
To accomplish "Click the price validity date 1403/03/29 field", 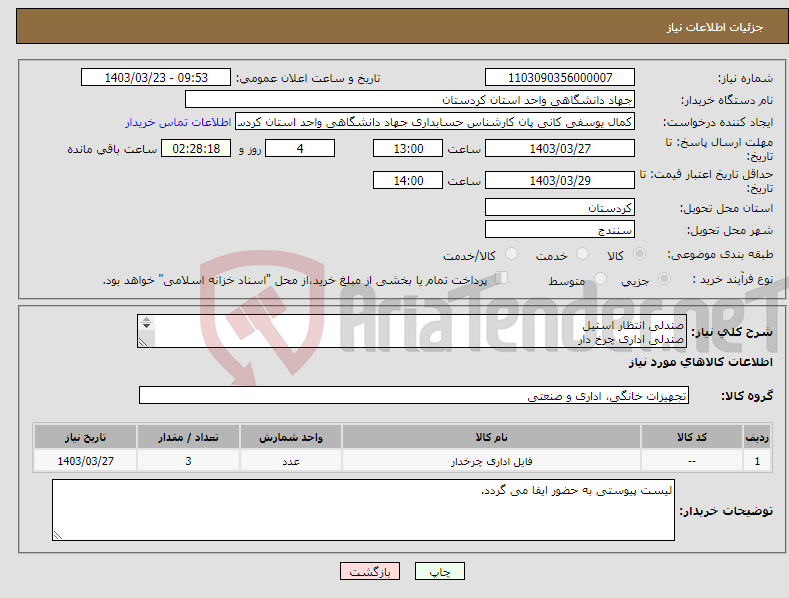I will [x=560, y=180].
